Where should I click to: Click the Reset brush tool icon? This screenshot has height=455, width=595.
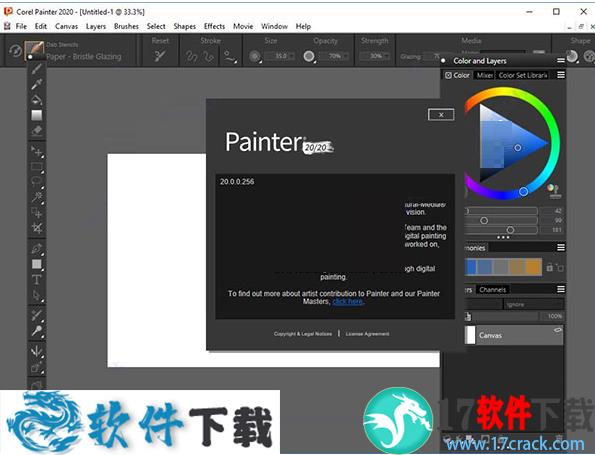click(x=160, y=56)
